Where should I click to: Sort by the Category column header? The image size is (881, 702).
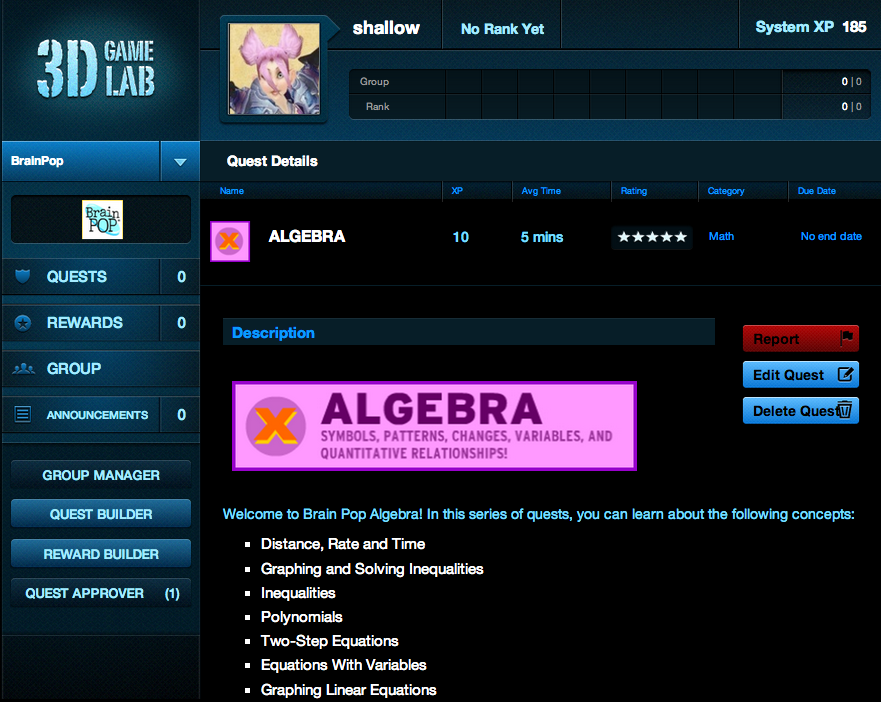726,191
